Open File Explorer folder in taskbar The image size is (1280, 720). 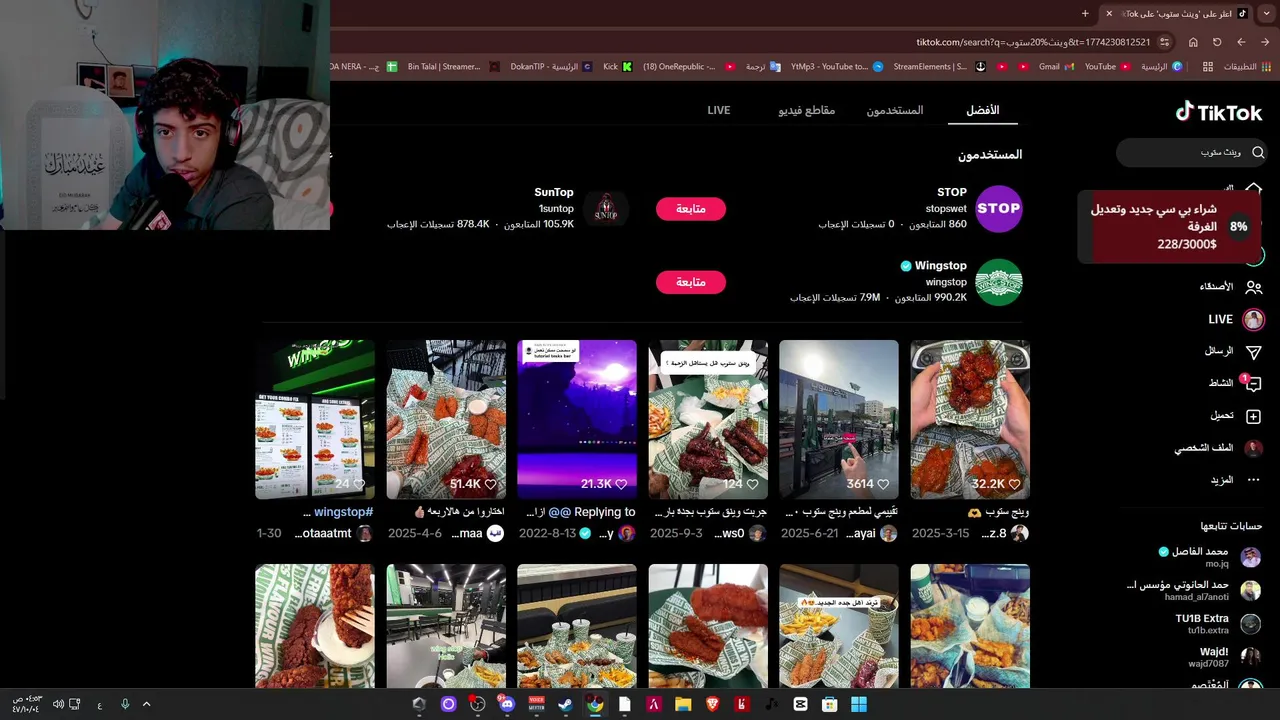(x=683, y=704)
